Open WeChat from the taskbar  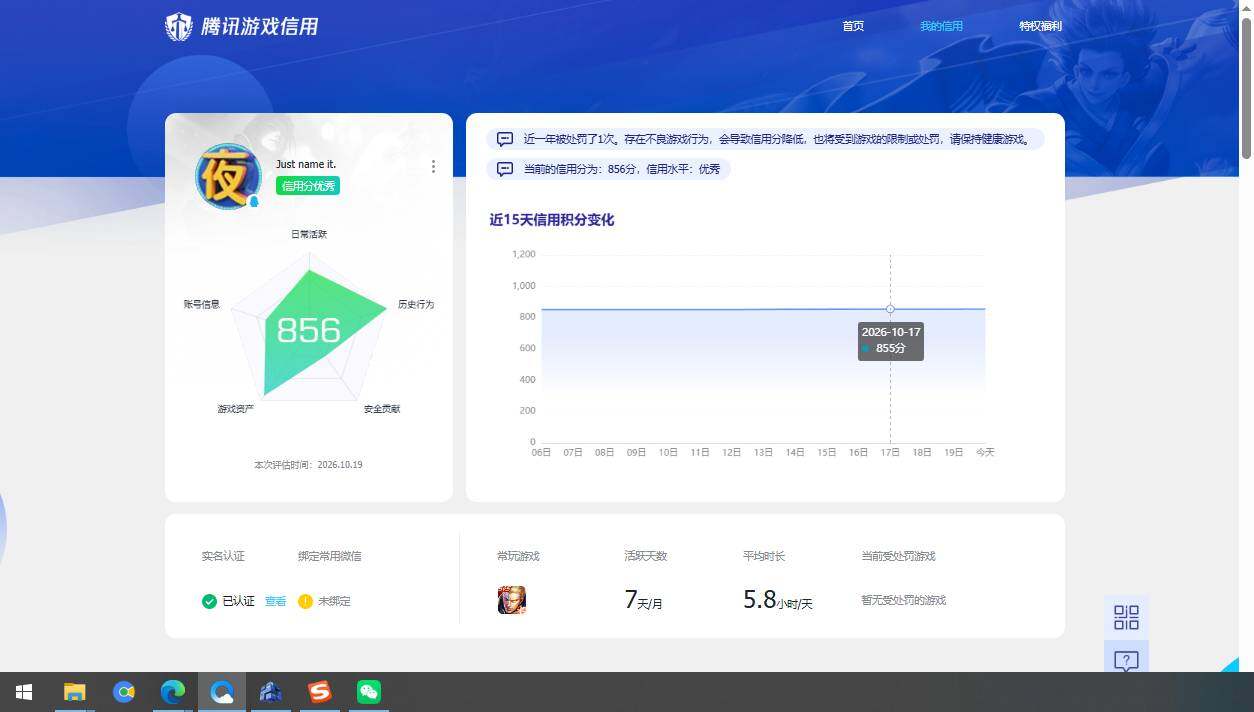click(x=369, y=692)
